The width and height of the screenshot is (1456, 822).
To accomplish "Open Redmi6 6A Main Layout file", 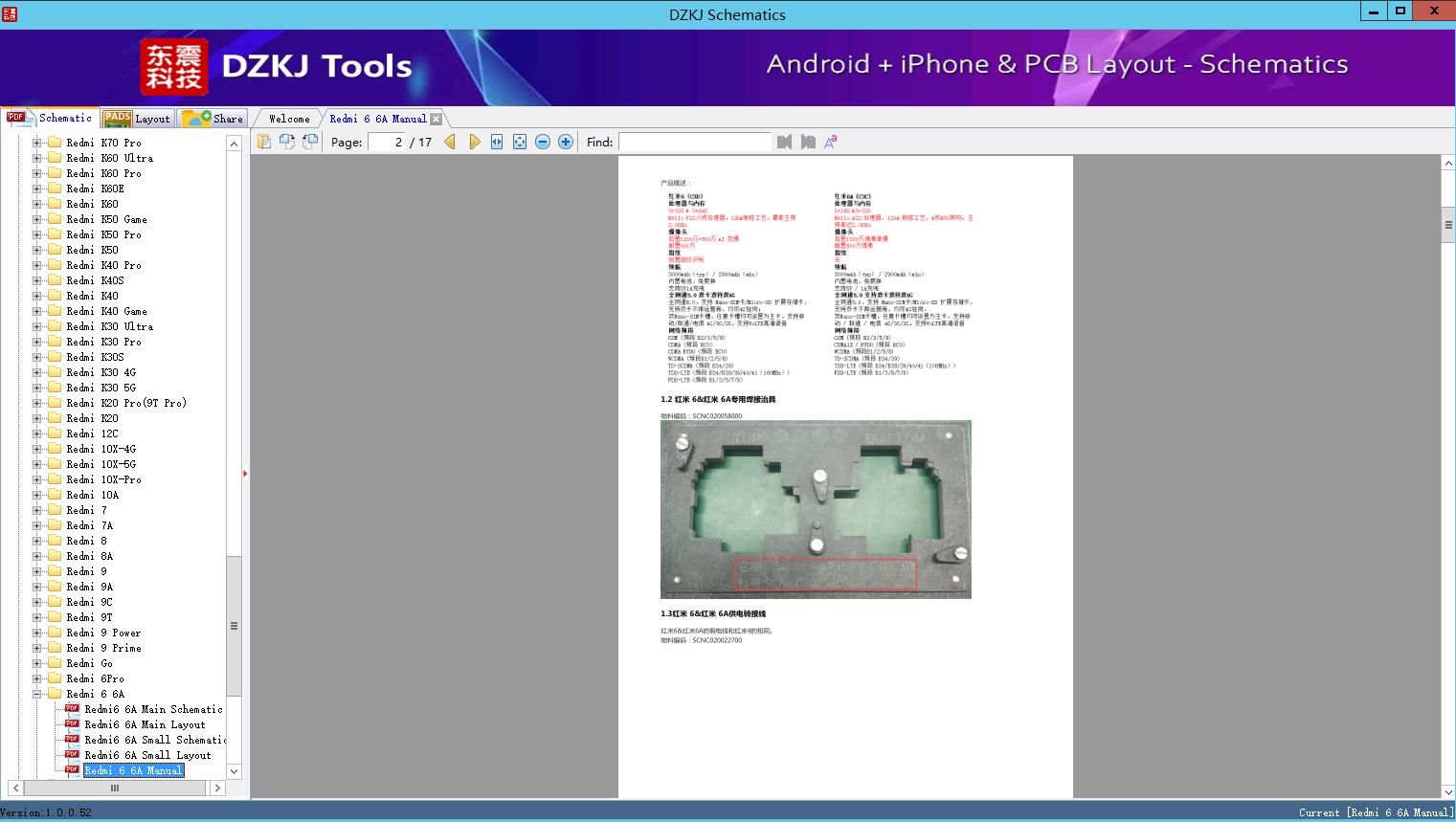I will (145, 724).
